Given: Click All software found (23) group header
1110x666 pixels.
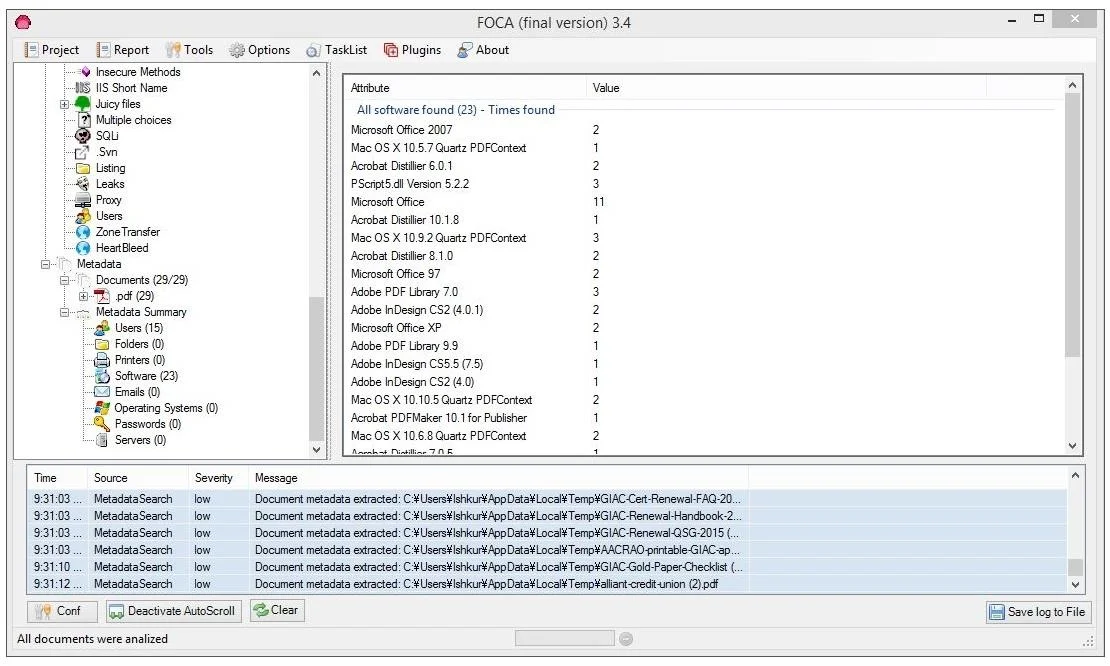Looking at the screenshot, I should point(456,110).
